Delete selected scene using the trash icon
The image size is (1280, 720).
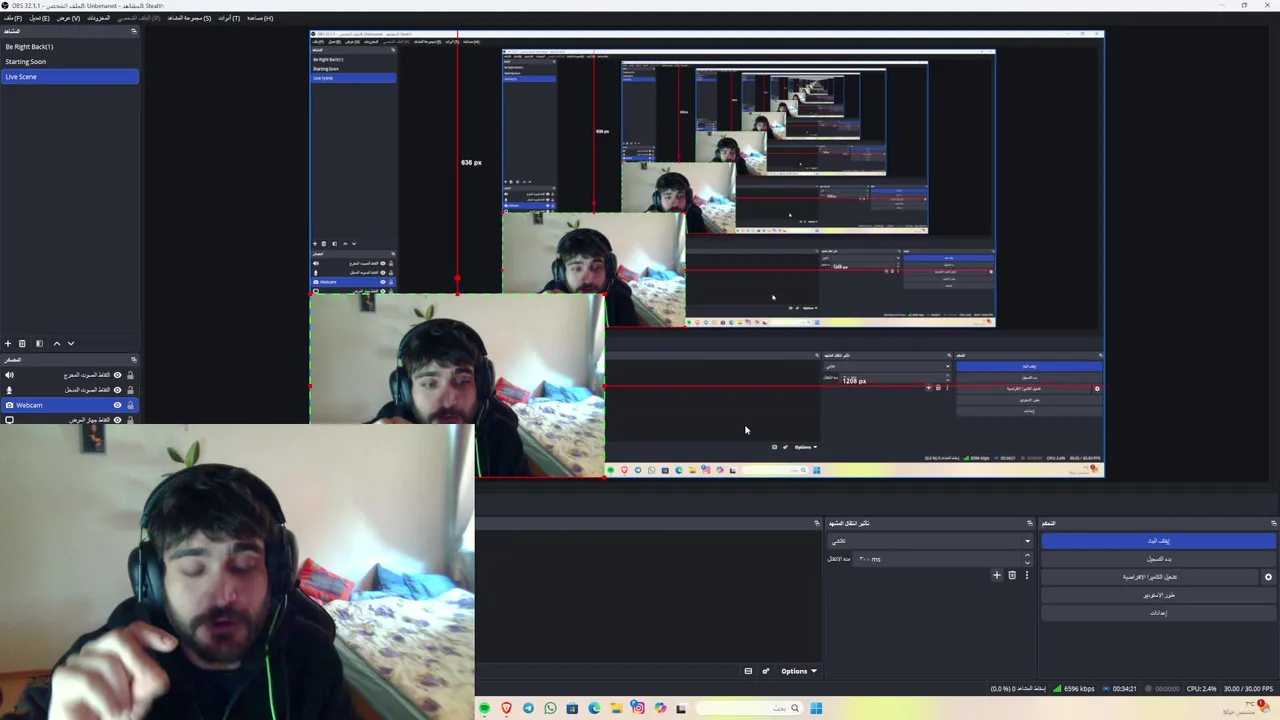22,343
